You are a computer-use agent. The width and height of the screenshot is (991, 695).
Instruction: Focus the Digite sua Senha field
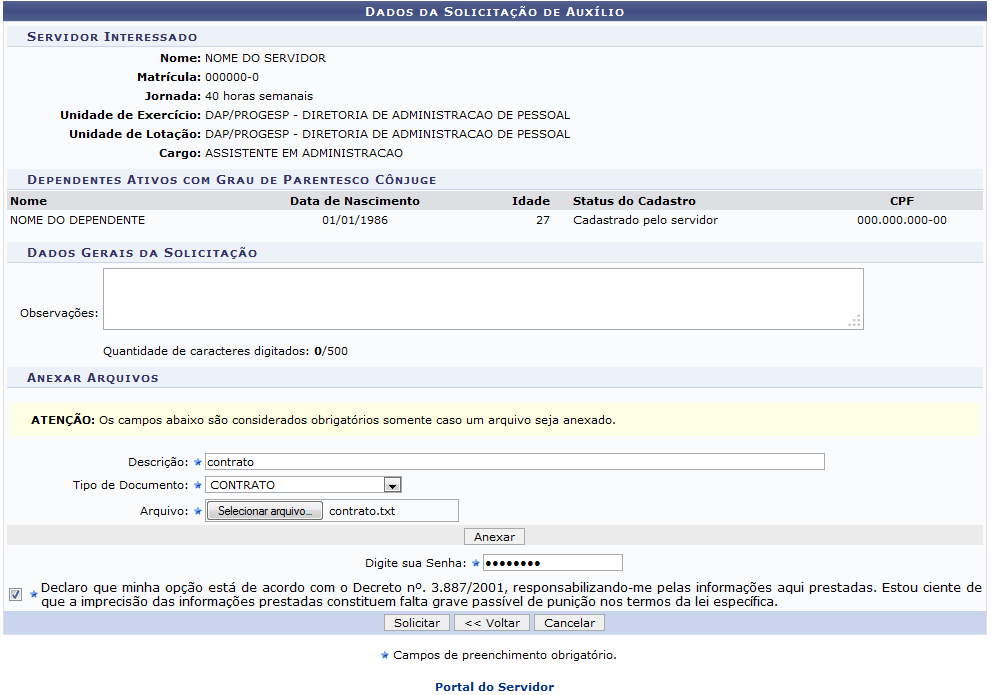coord(552,563)
